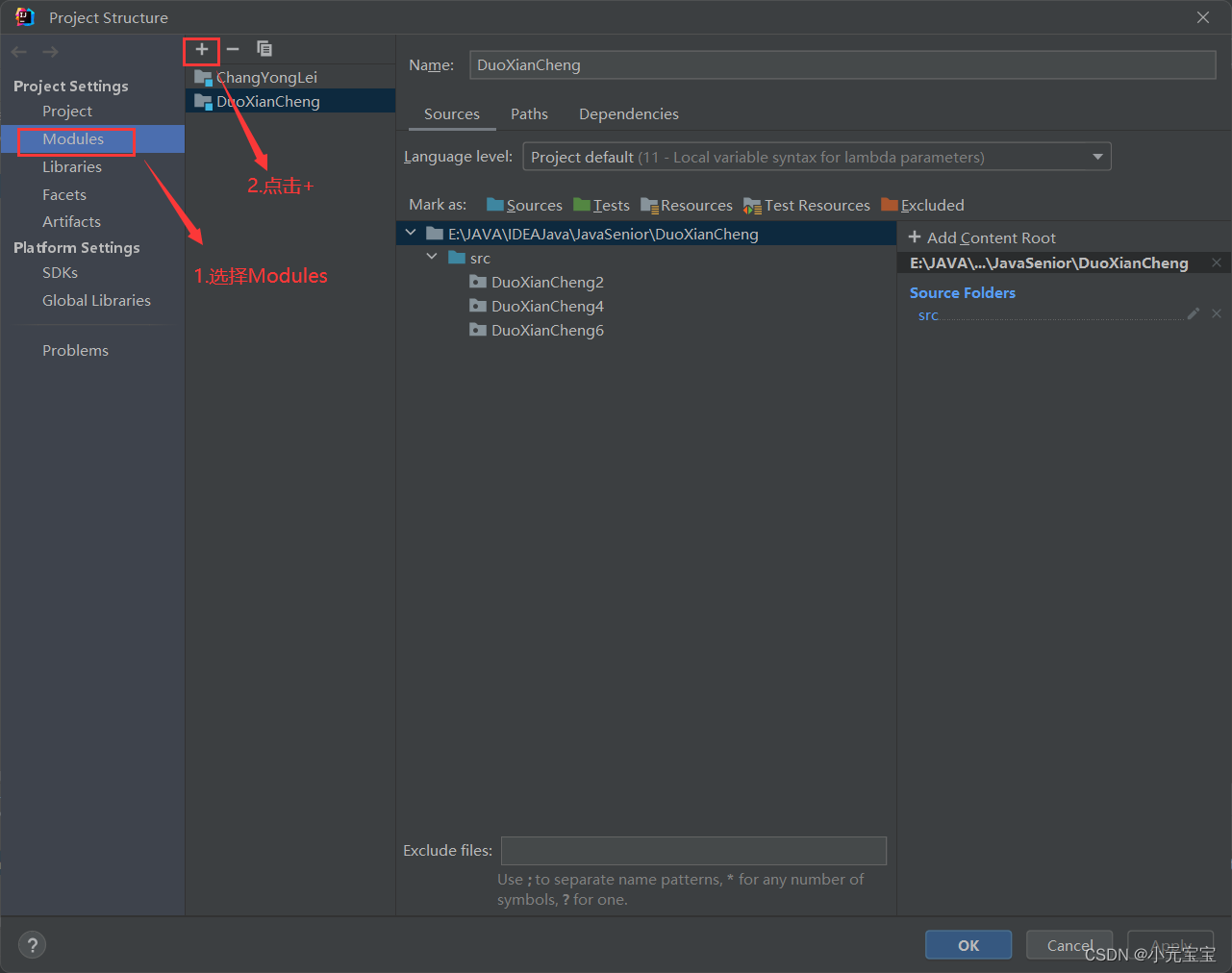Edit src source folder properties pencil
Viewport: 1232px width, 973px height.
(1194, 313)
